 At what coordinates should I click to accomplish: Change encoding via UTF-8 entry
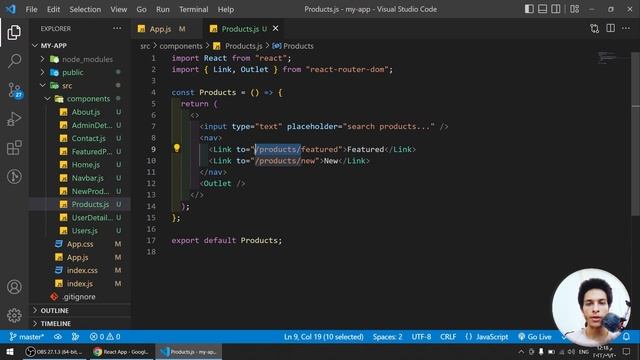pos(421,337)
